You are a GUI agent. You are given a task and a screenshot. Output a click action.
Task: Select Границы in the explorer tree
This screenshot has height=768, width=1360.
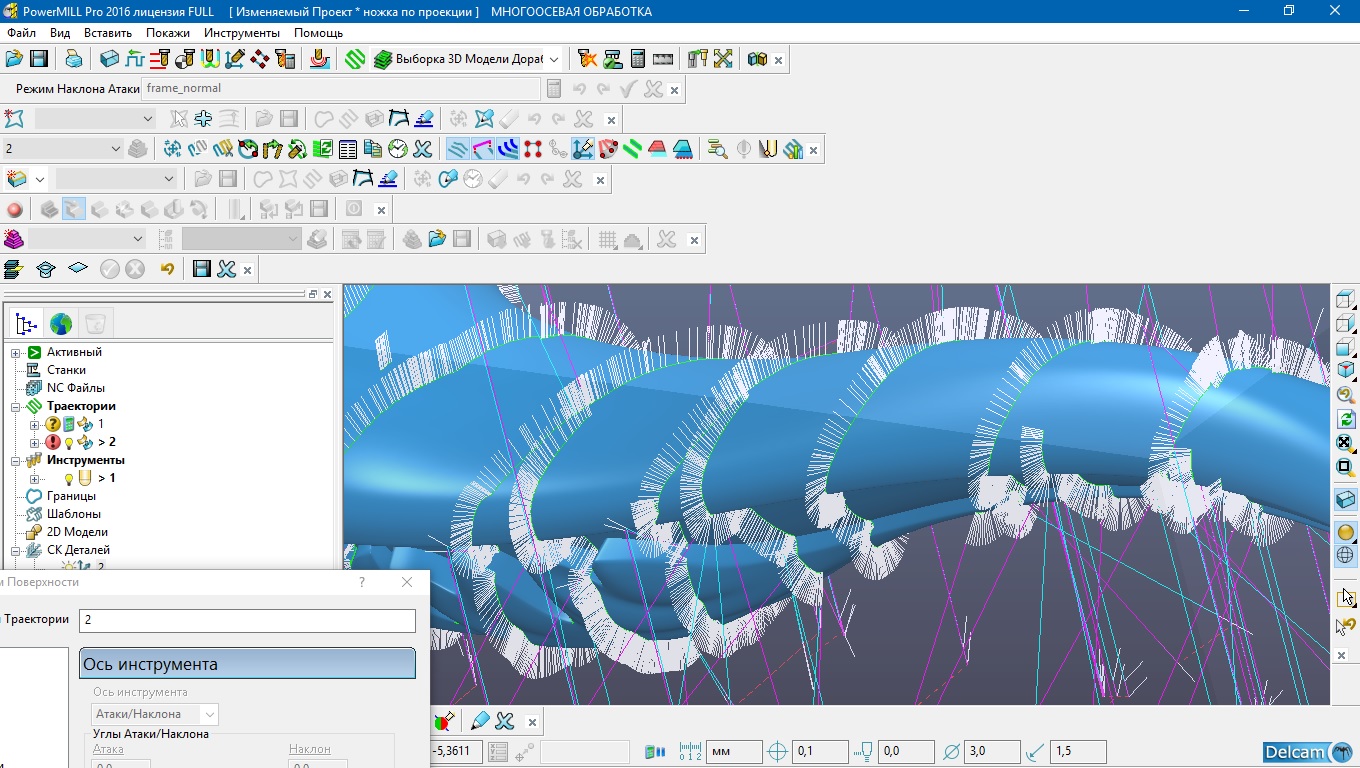click(x=71, y=496)
